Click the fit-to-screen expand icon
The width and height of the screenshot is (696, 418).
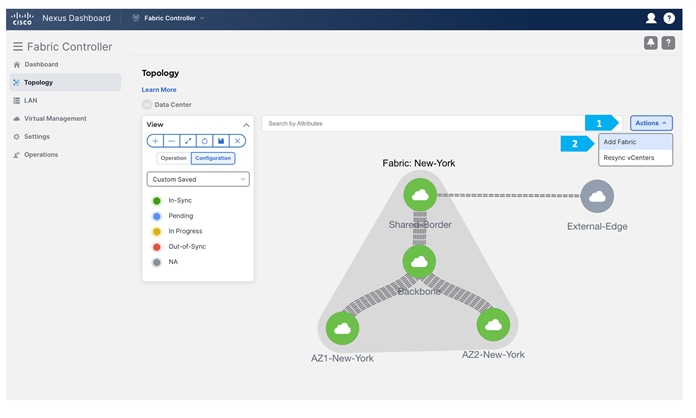click(x=188, y=141)
